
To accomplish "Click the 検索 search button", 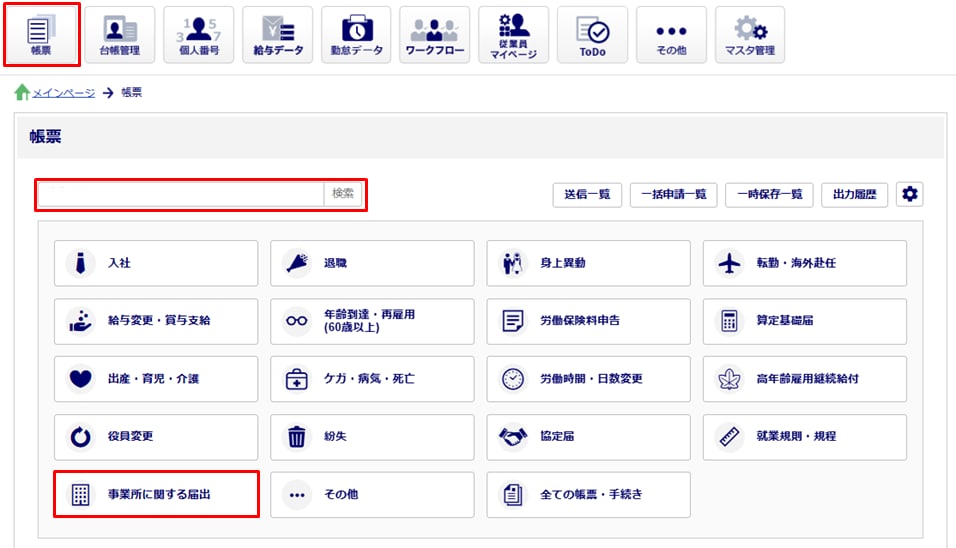I will (343, 194).
